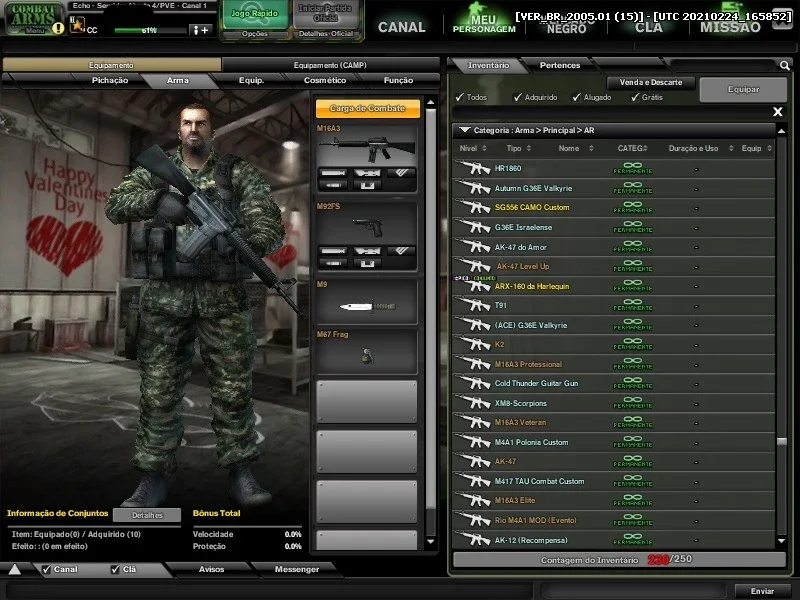Image resolution: width=800 pixels, height=600 pixels.
Task: Click the rifle icon for AK-12 (Recompensa)
Action: tap(473, 540)
